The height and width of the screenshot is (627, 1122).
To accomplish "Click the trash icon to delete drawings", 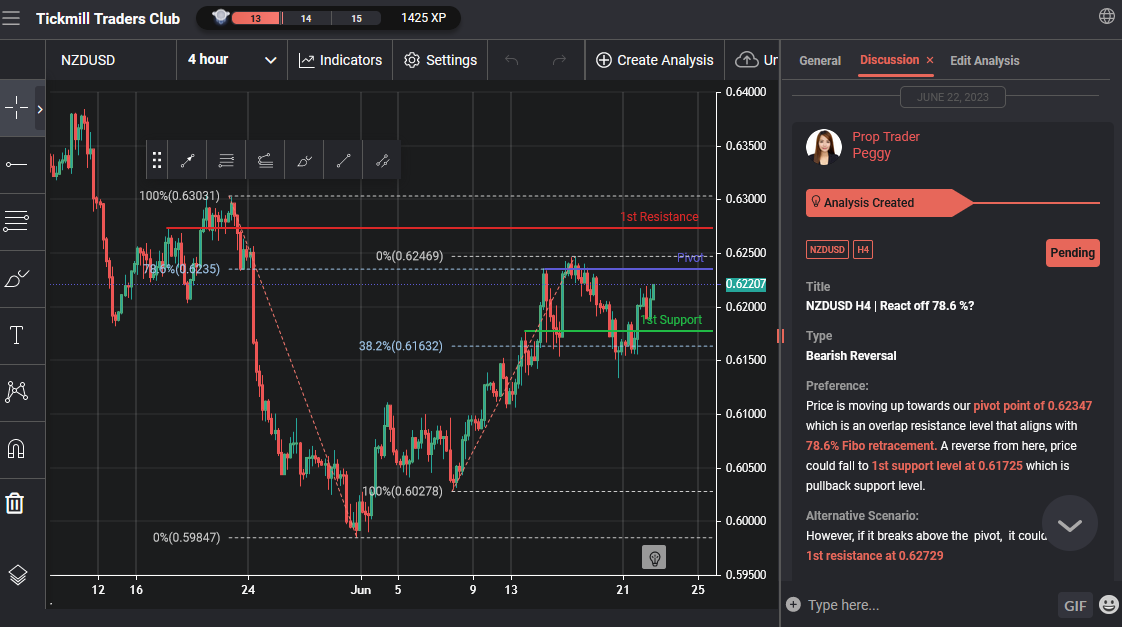I will point(15,503).
